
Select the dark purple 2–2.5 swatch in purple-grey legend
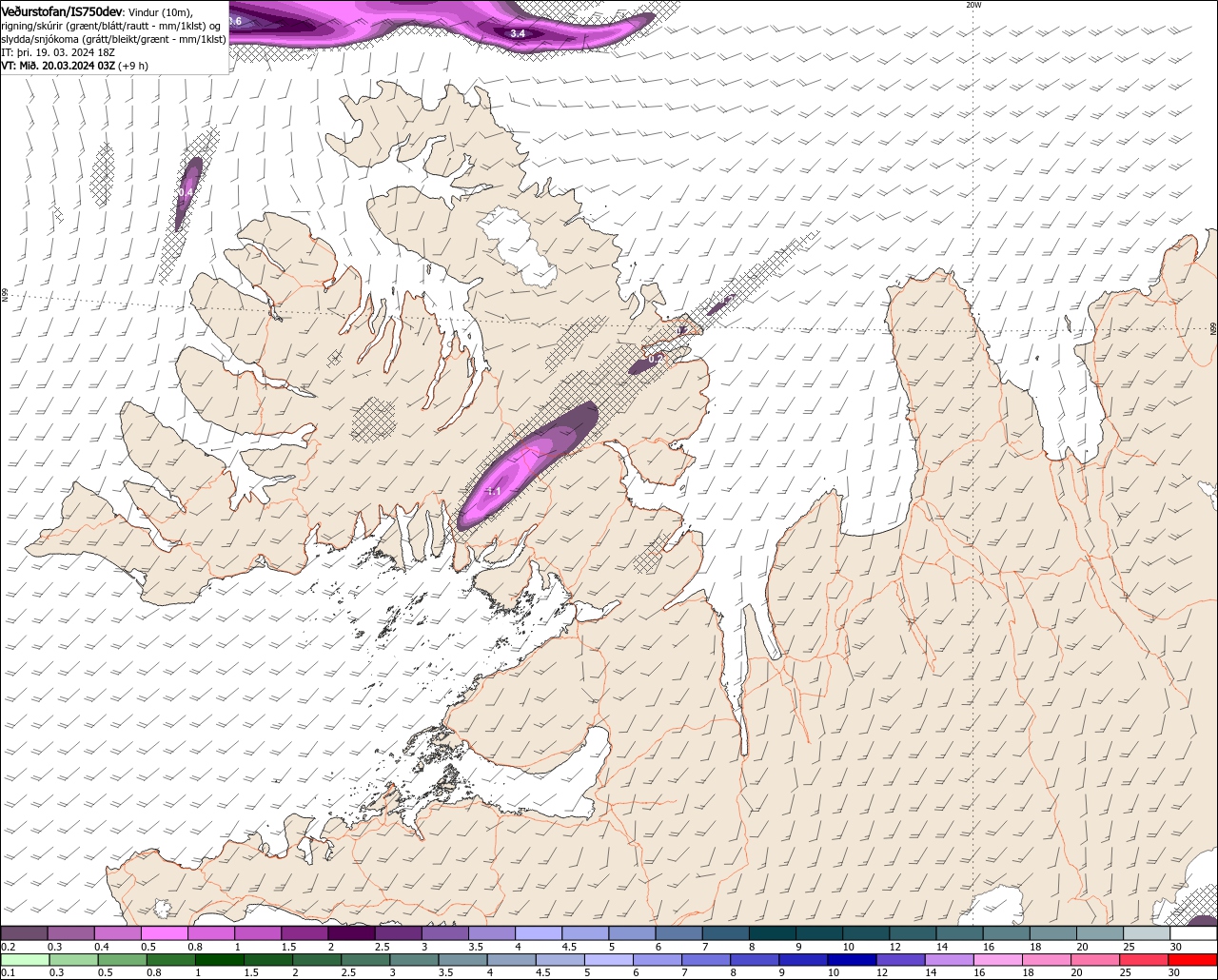(351, 933)
